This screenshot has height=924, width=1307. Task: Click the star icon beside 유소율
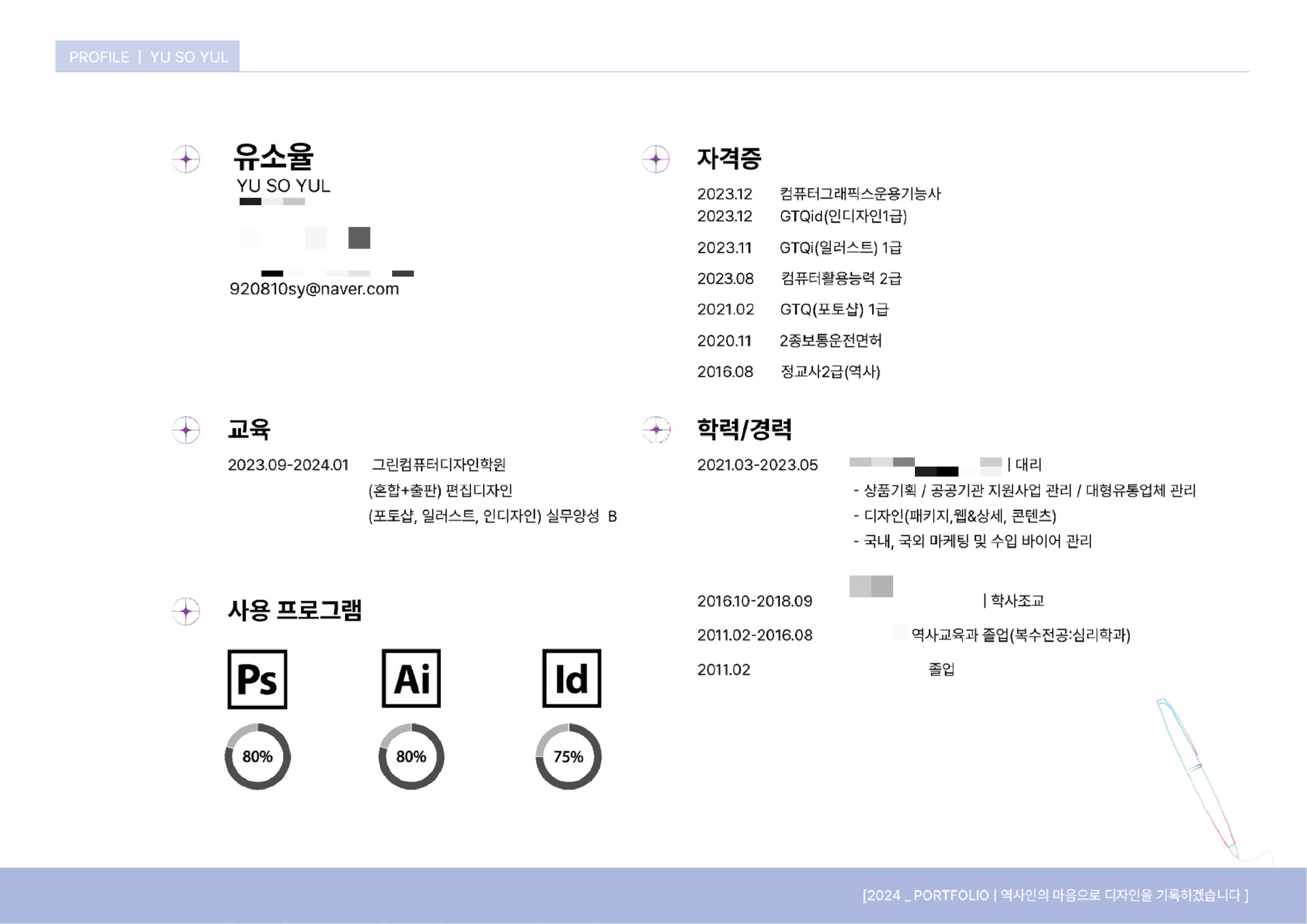[x=186, y=159]
